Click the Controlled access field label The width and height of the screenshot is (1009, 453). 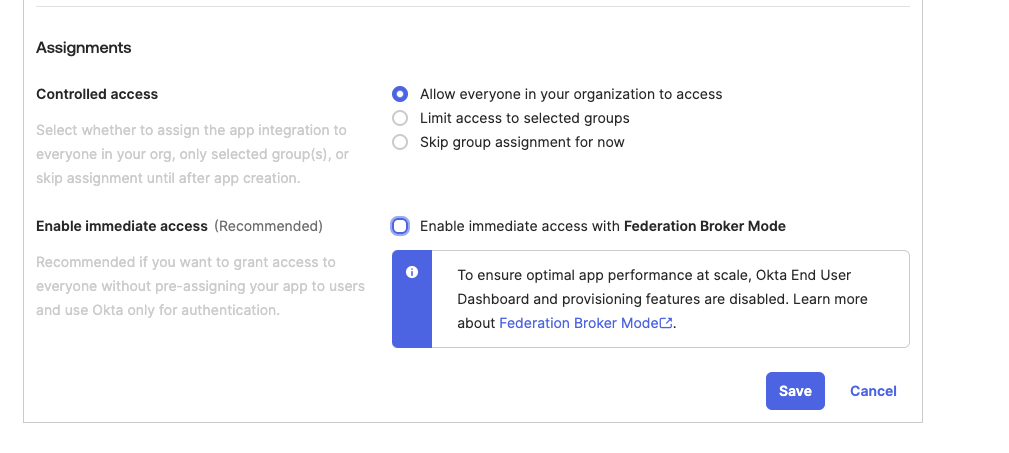coord(97,94)
